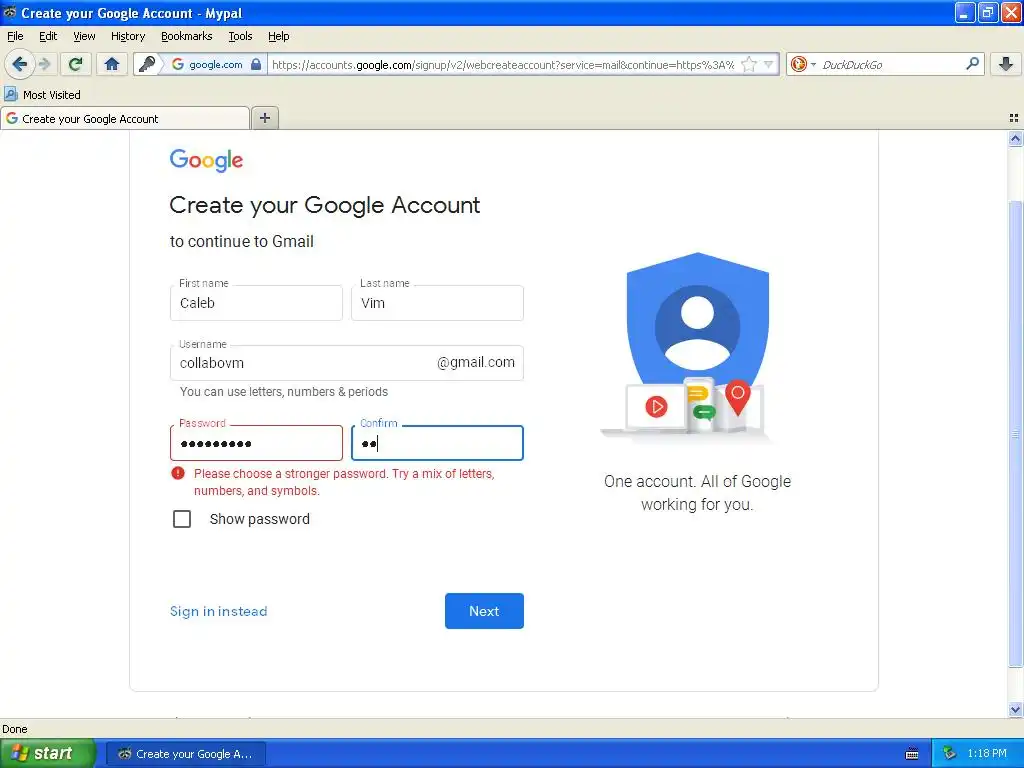Open the DuckDuckGo search engine selector
The image size is (1024, 768).
click(x=803, y=64)
